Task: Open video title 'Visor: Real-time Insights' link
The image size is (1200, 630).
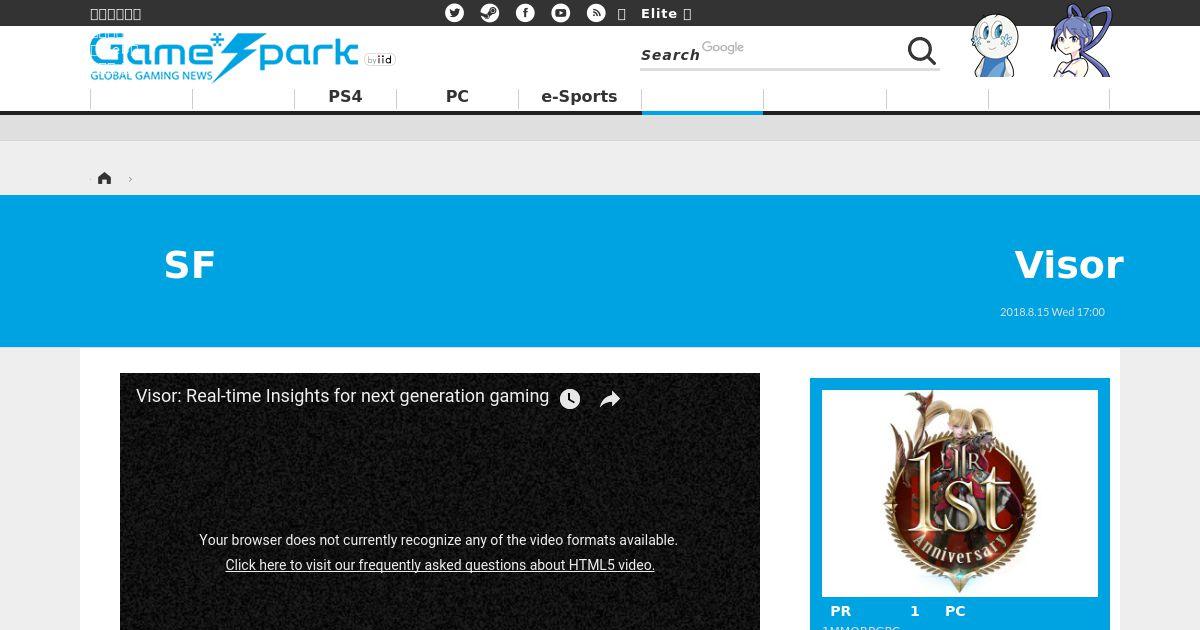Action: 342,396
